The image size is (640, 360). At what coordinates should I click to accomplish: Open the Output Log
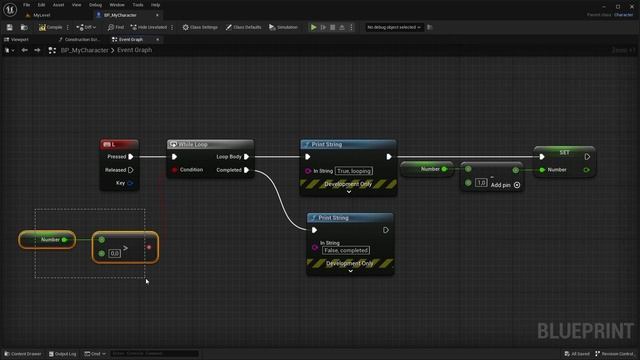[62, 354]
